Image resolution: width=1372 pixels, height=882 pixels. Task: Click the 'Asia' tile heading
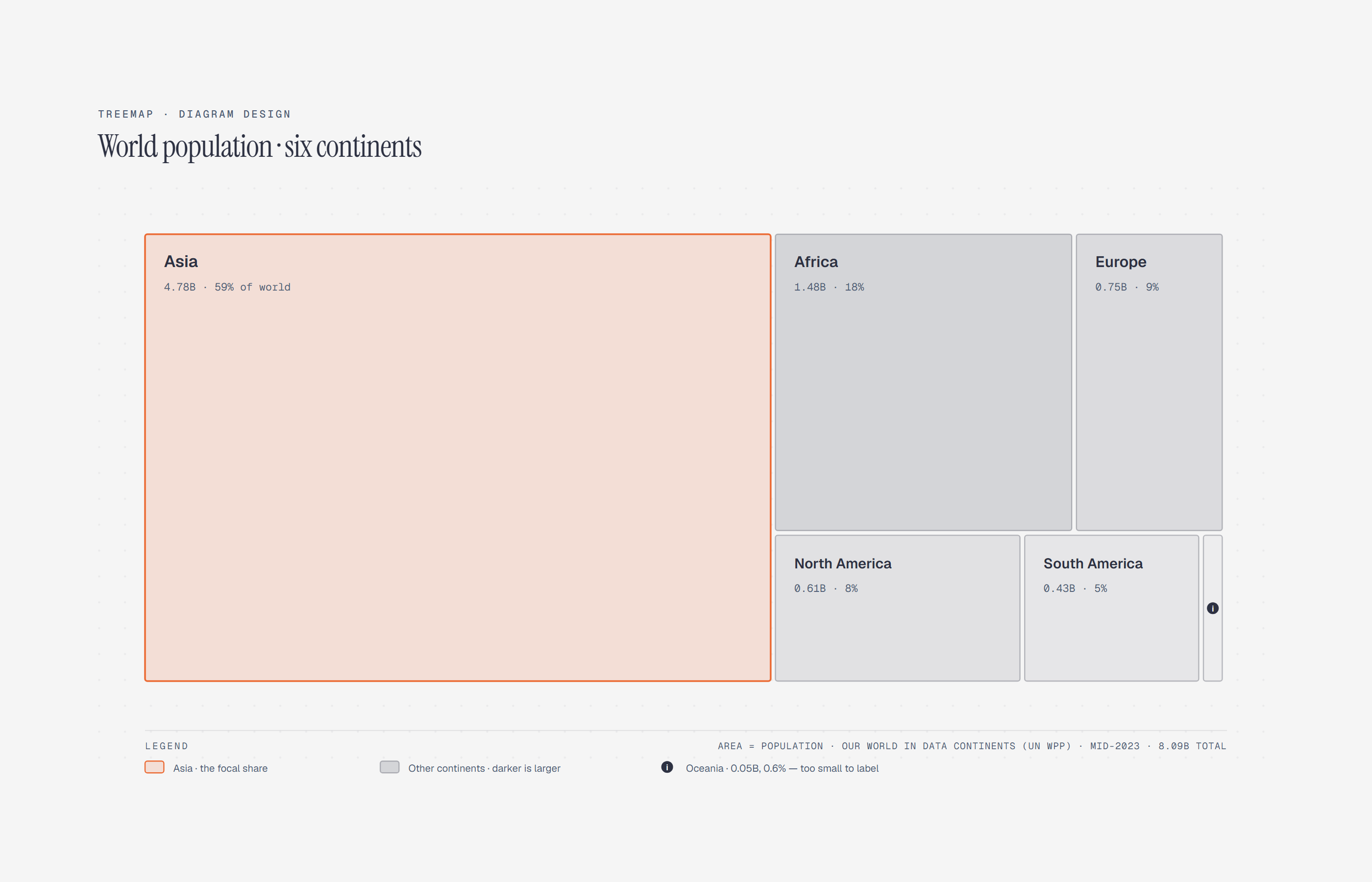click(x=181, y=262)
